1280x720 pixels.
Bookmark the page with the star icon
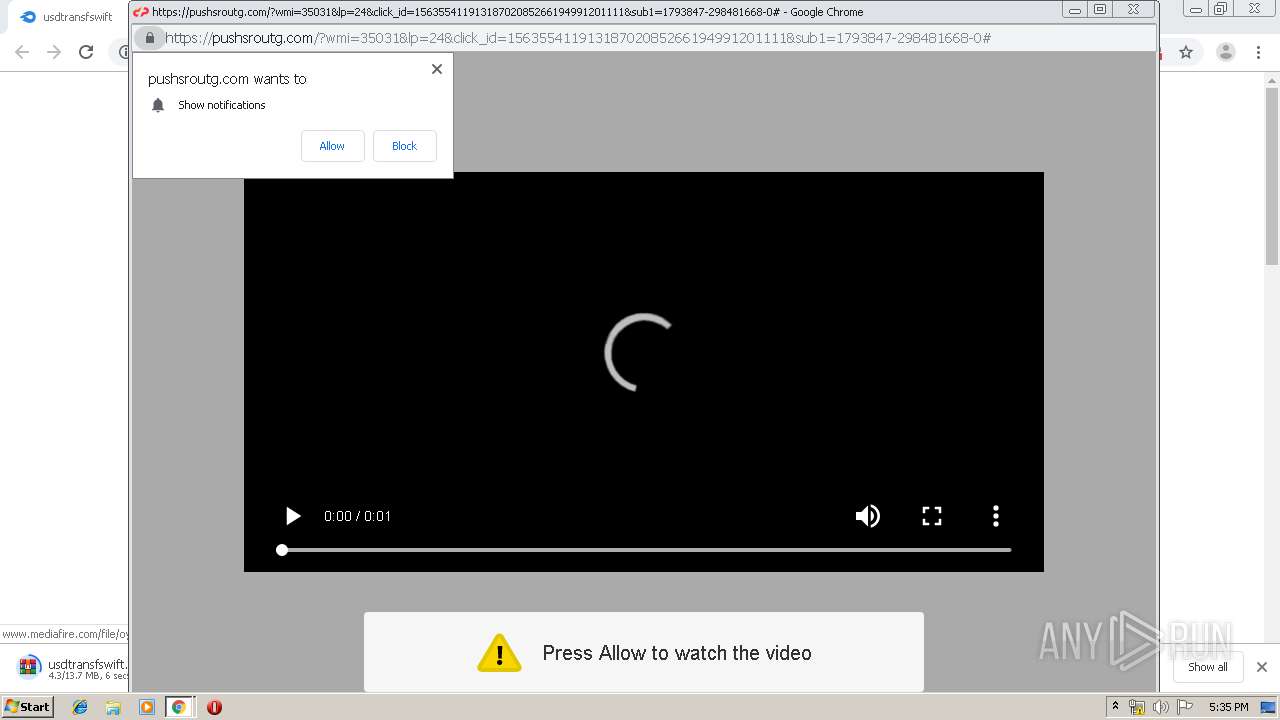[x=1186, y=52]
